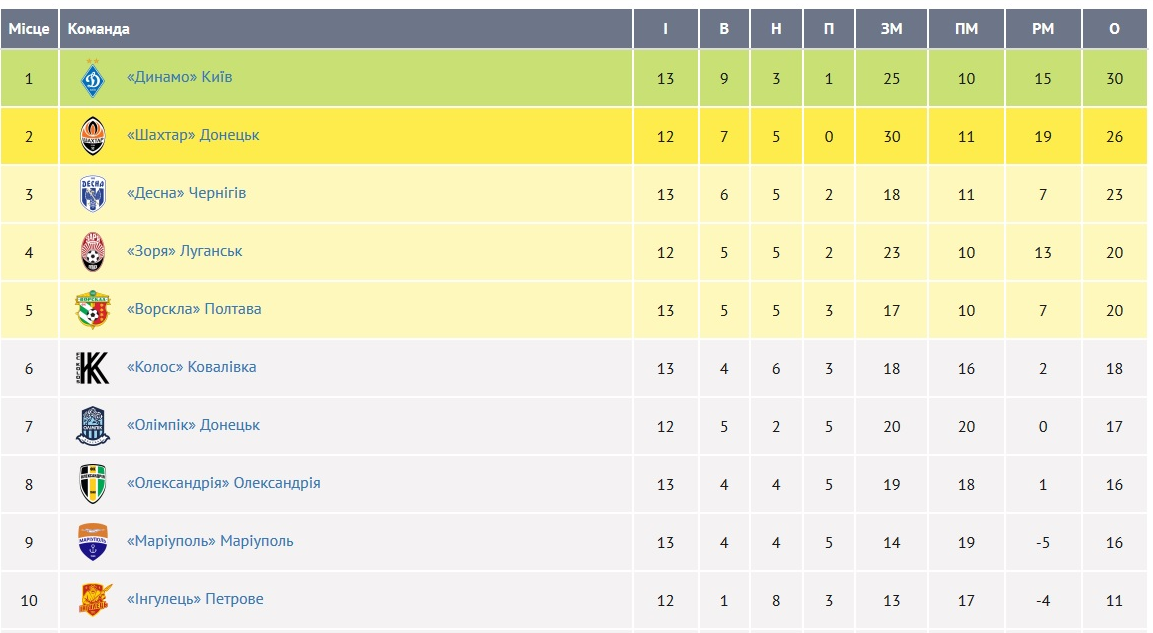This screenshot has width=1153, height=633.
Task: Select the «Маріуполь» Маріуполь link
Action: pyautogui.click(x=210, y=541)
